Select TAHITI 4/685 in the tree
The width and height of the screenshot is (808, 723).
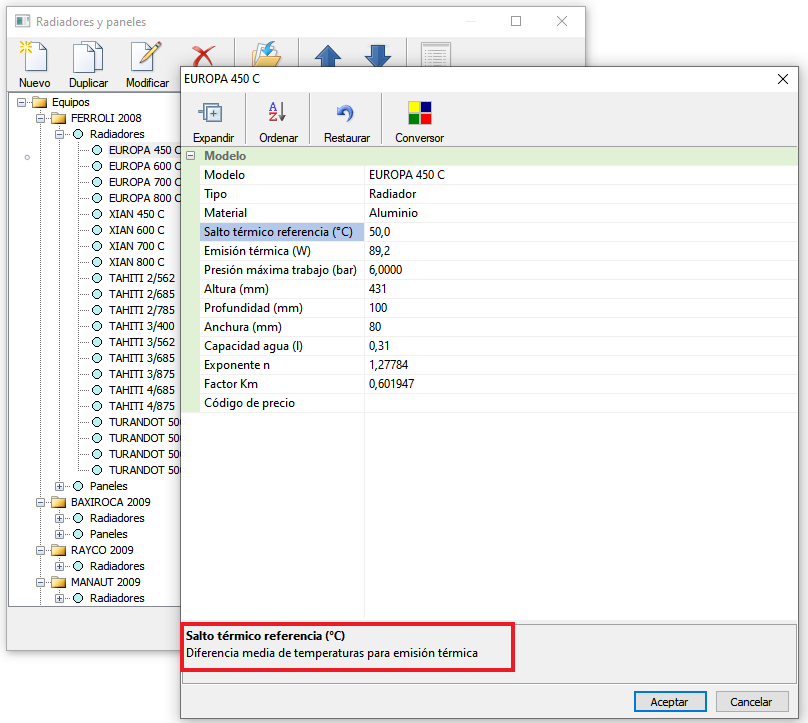(x=142, y=390)
